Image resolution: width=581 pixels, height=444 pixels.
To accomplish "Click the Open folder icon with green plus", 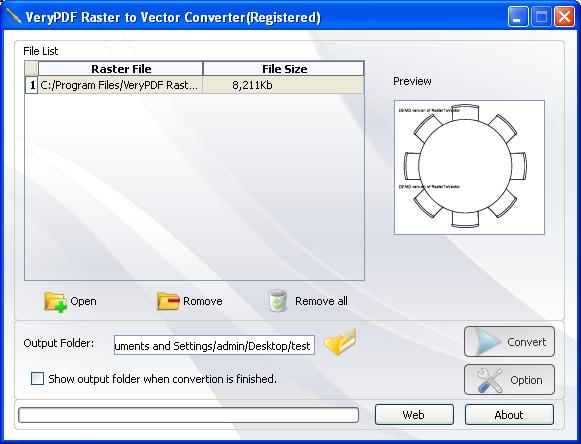I will (55, 302).
